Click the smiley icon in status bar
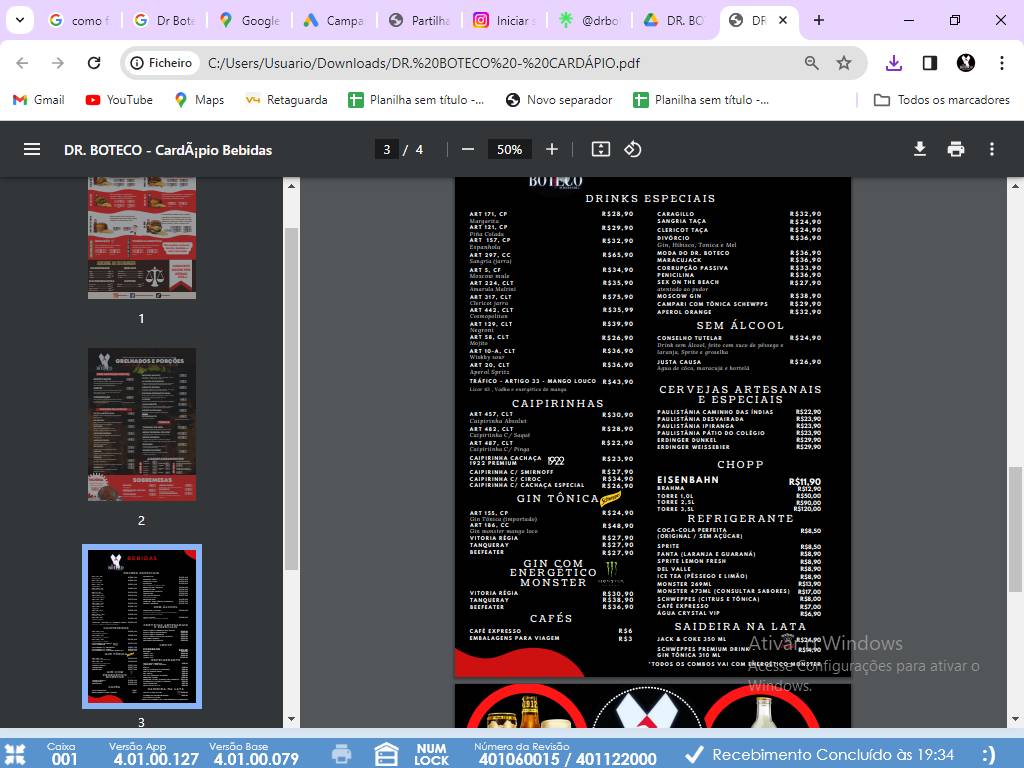1024x768 pixels. pyautogui.click(x=989, y=755)
